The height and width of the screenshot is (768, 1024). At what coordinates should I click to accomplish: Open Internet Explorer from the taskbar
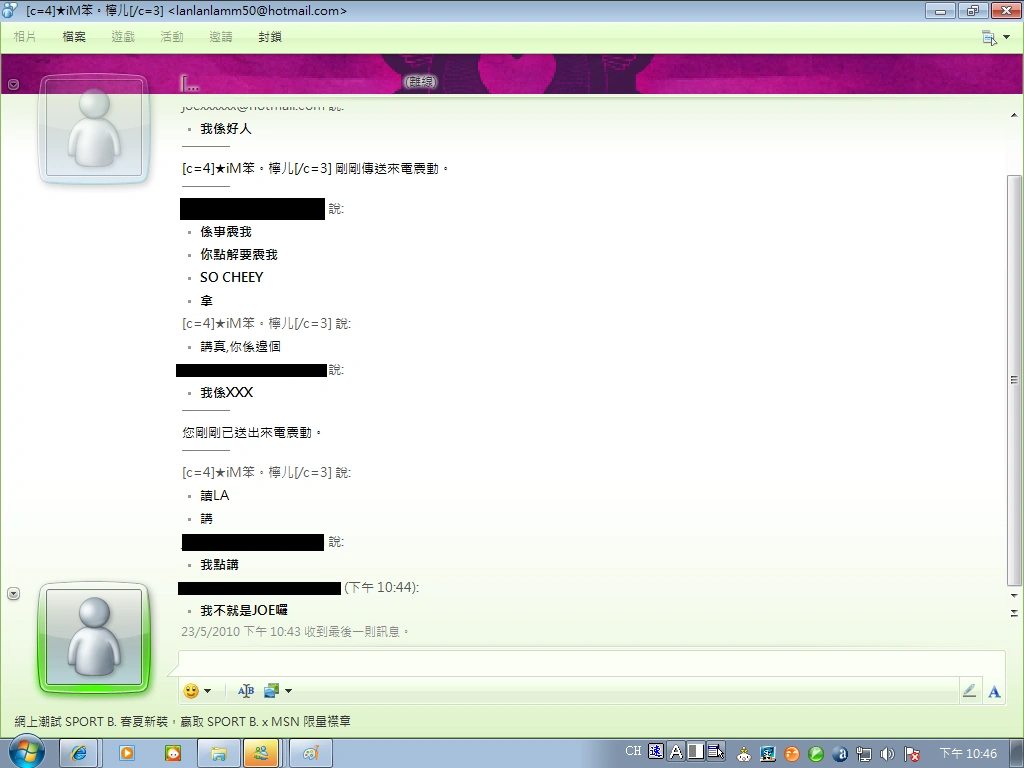point(80,753)
